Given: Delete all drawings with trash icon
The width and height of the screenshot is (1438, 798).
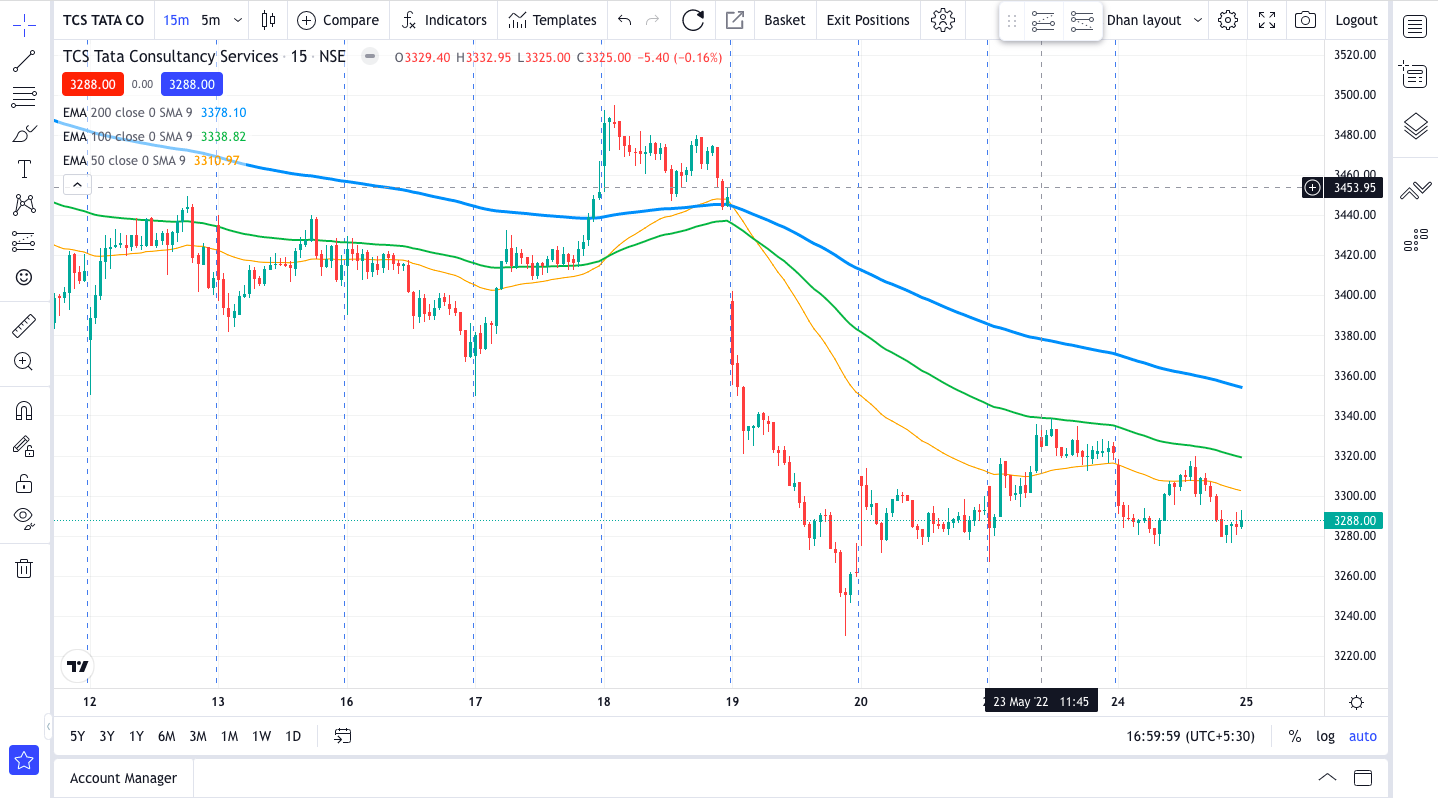Looking at the screenshot, I should coord(24,568).
